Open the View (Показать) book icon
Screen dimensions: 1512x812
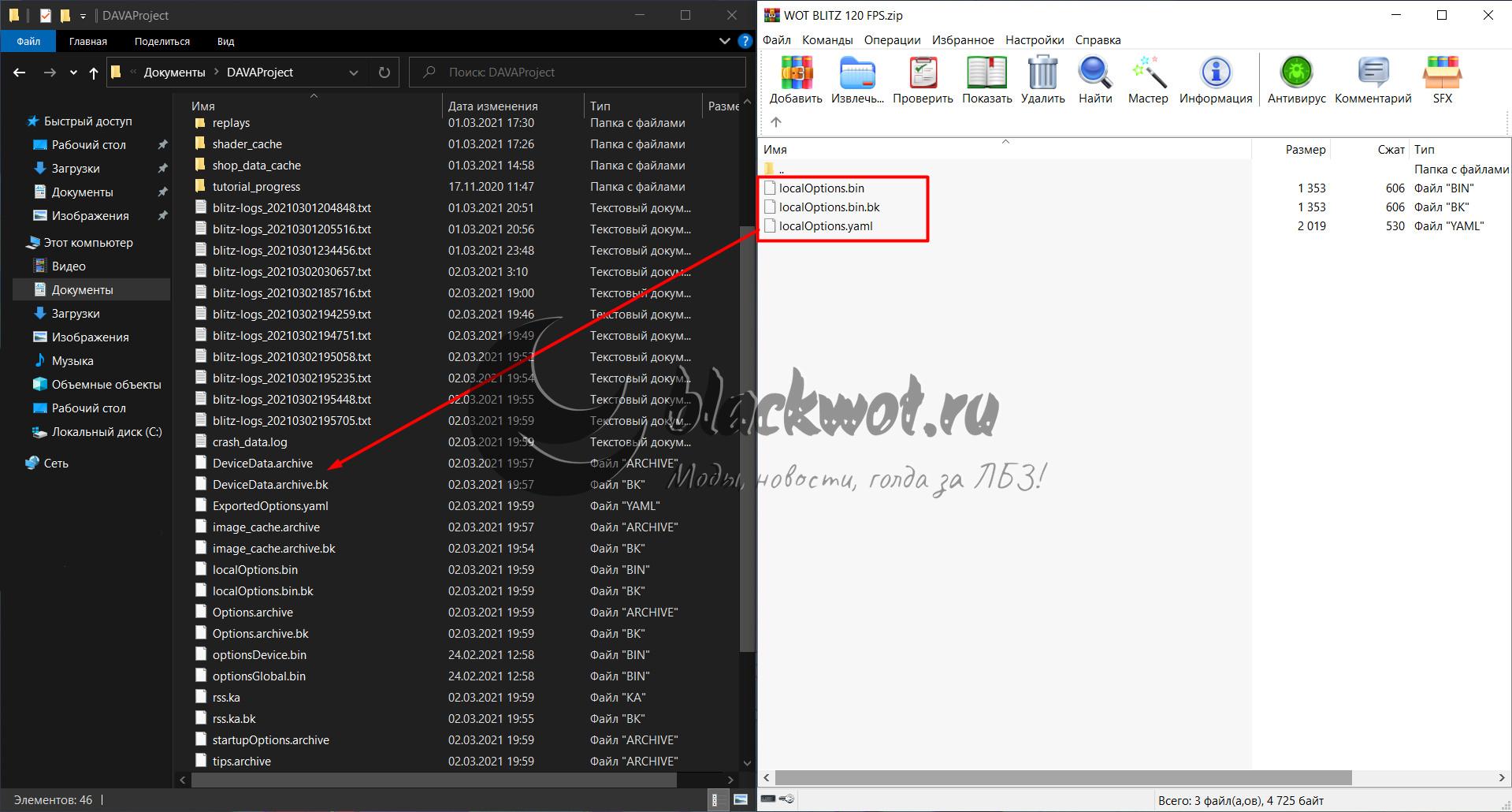click(986, 73)
